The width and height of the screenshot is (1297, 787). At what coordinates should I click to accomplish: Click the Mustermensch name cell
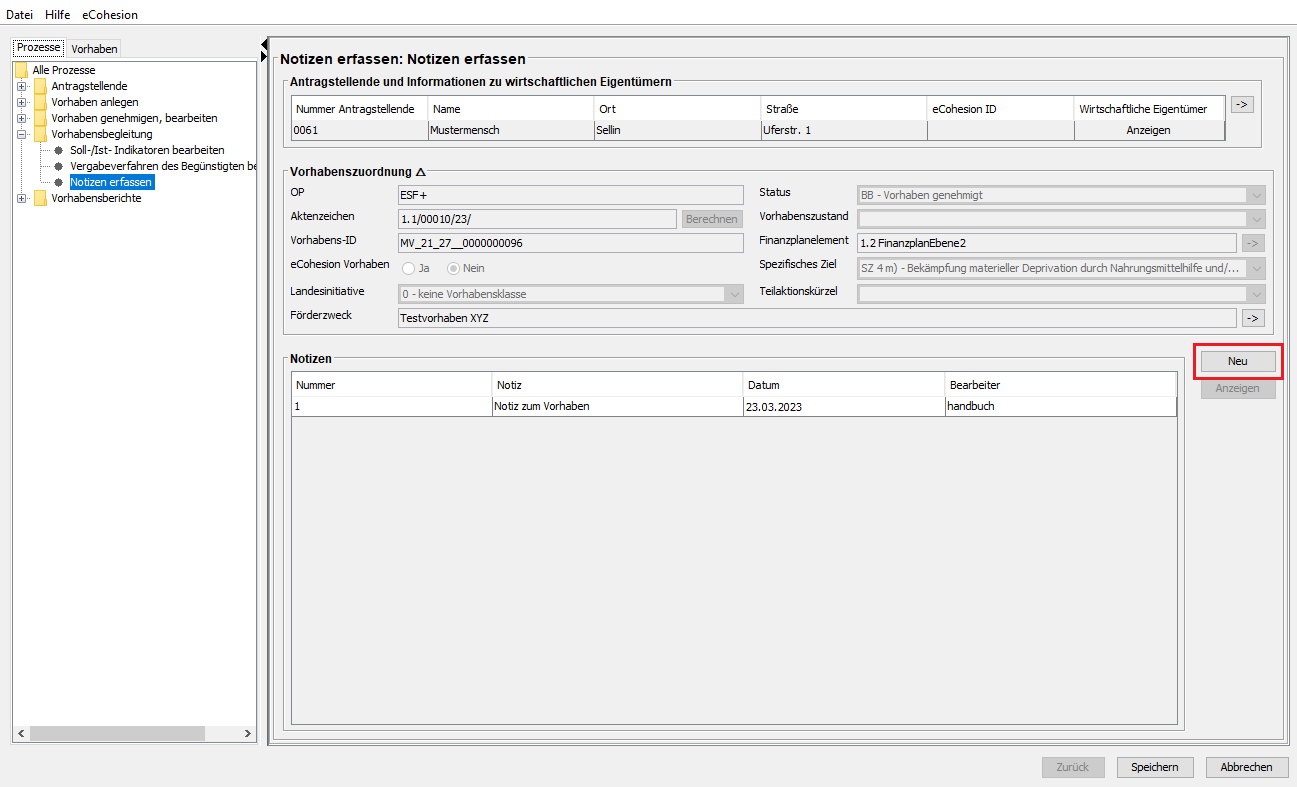tap(511, 130)
